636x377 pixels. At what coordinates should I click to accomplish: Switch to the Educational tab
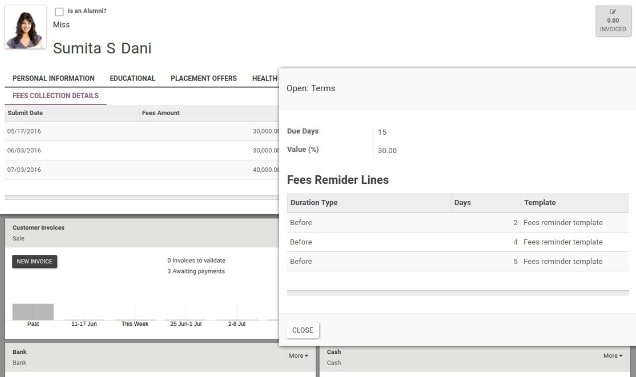pyautogui.click(x=132, y=78)
